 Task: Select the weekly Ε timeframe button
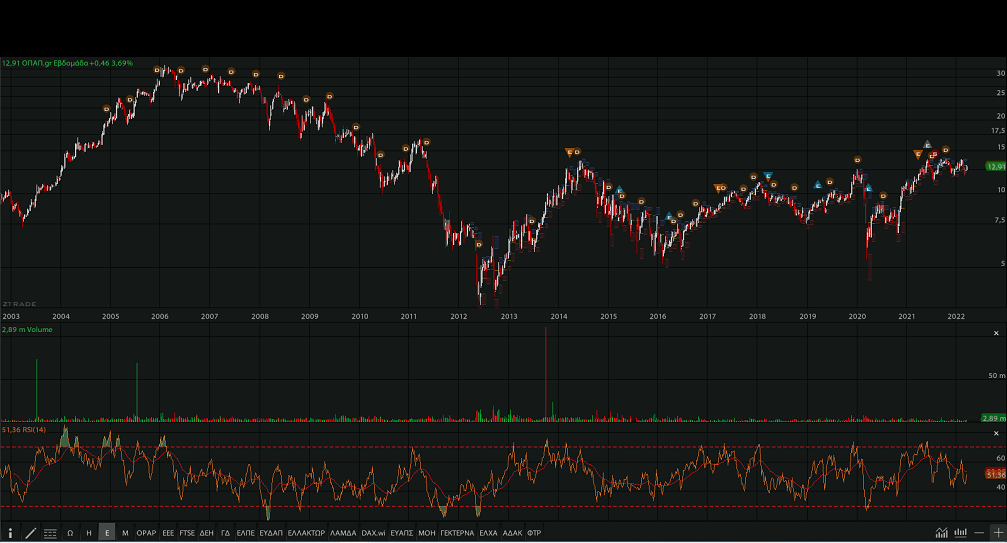(107, 533)
